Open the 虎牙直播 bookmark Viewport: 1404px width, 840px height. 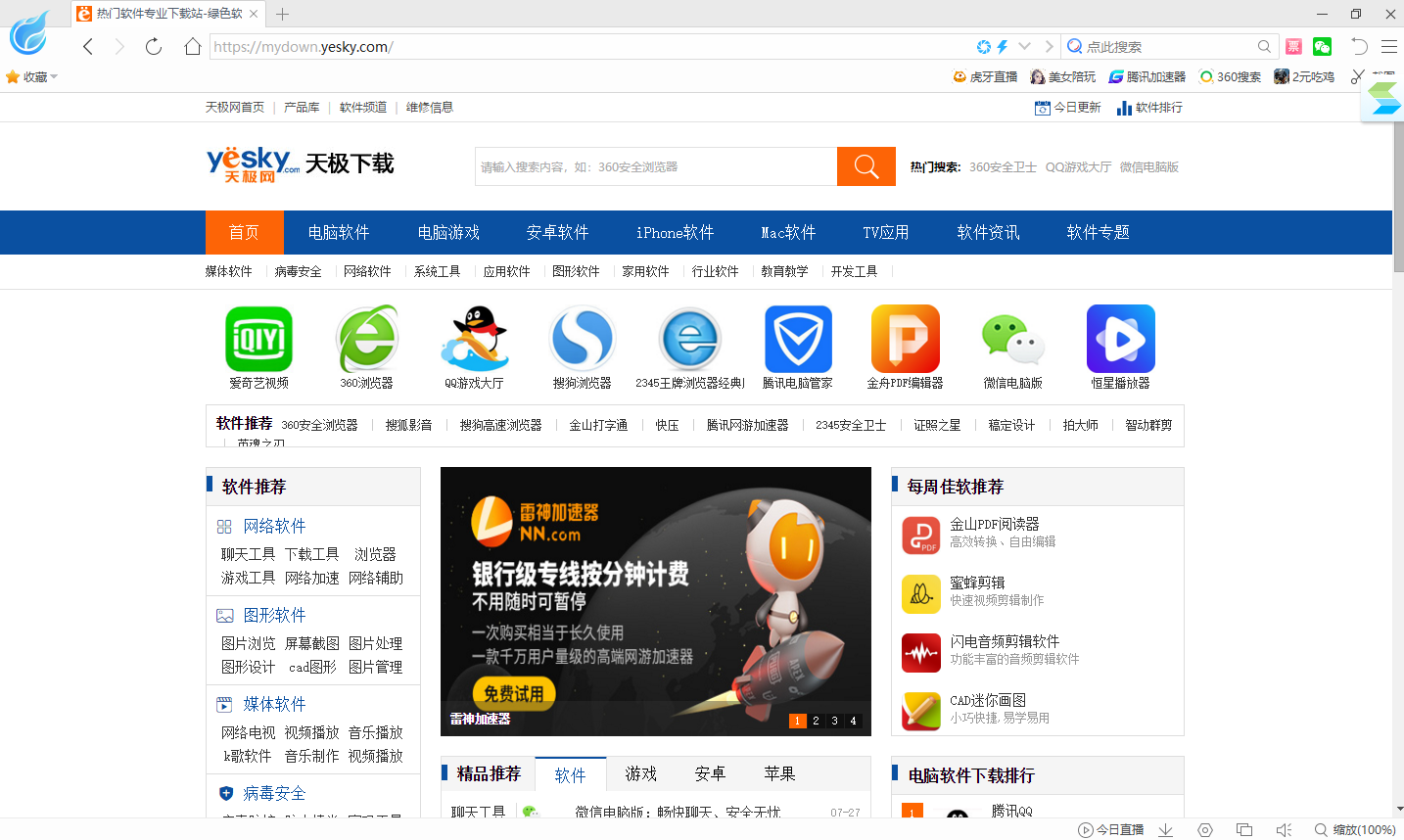[x=985, y=76]
